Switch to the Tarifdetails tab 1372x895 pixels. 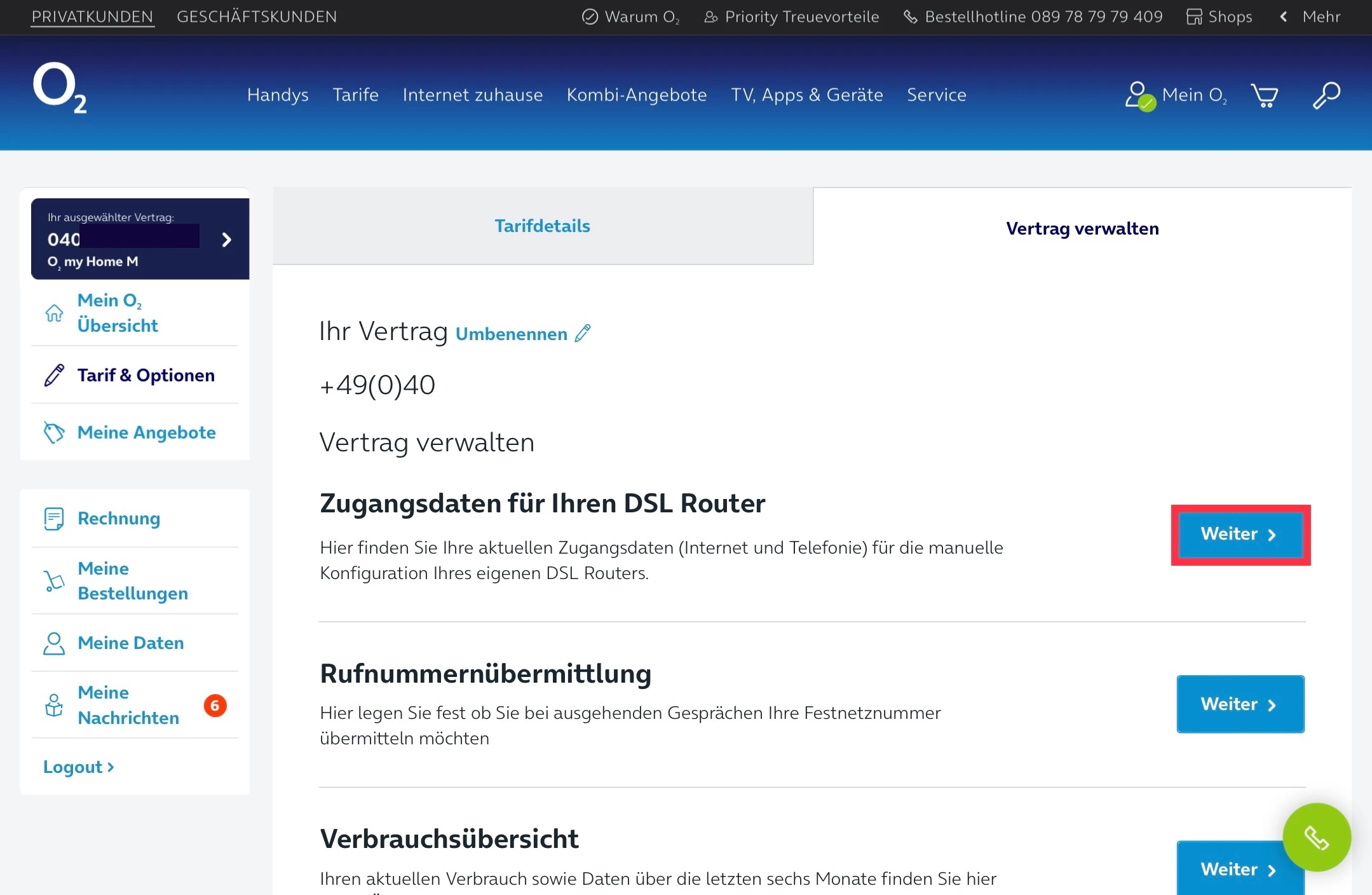[x=542, y=226]
